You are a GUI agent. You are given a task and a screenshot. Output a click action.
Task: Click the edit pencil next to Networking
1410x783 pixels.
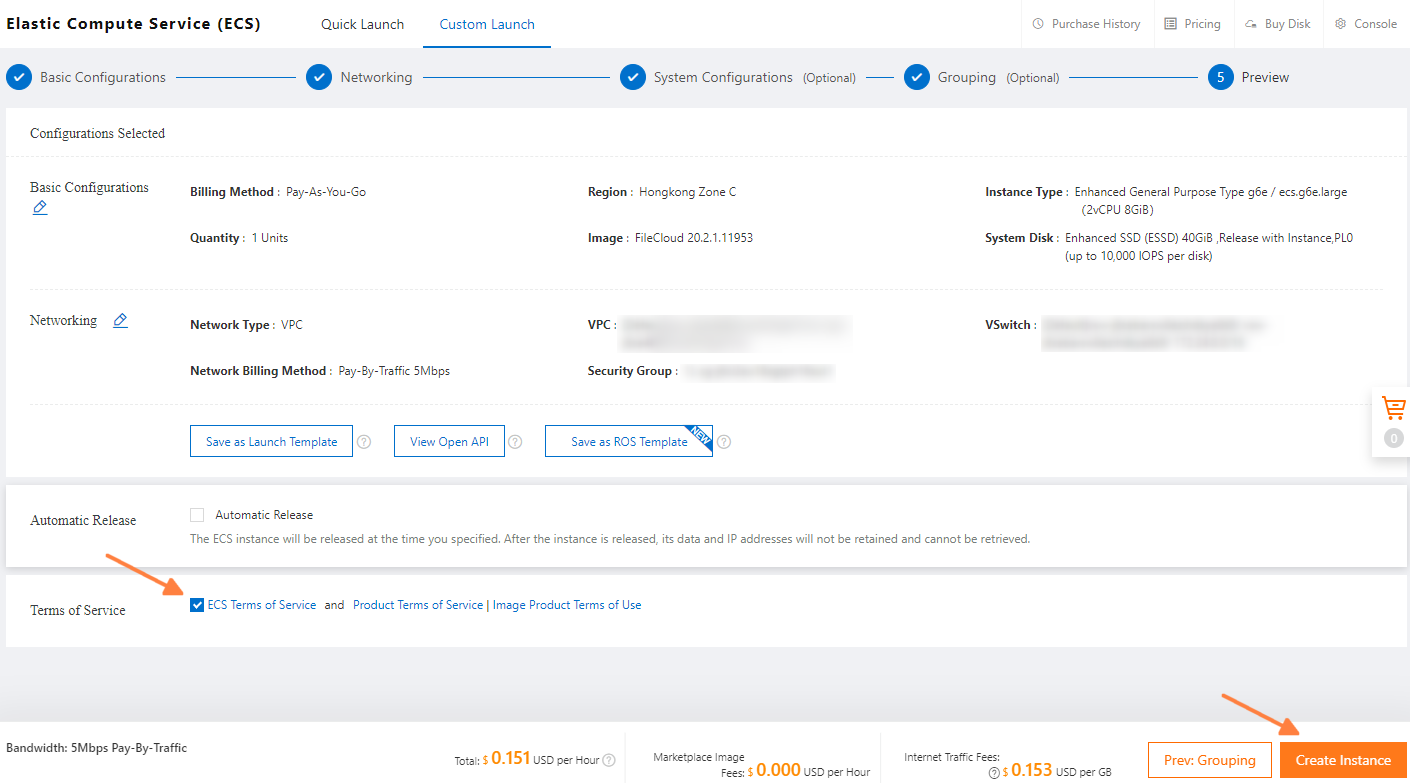(x=120, y=321)
